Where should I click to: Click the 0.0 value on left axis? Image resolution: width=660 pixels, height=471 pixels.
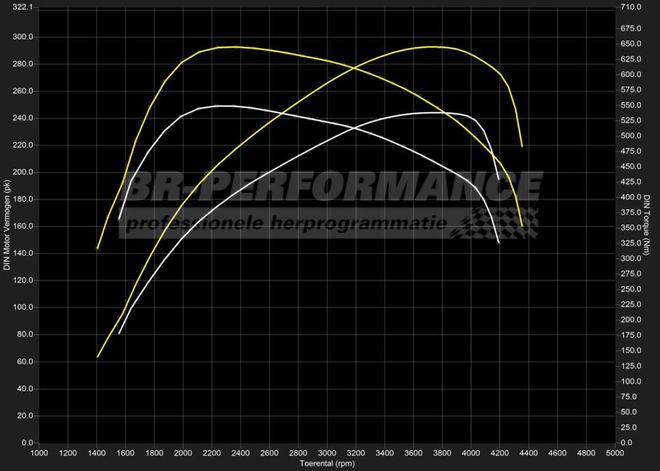point(28,442)
